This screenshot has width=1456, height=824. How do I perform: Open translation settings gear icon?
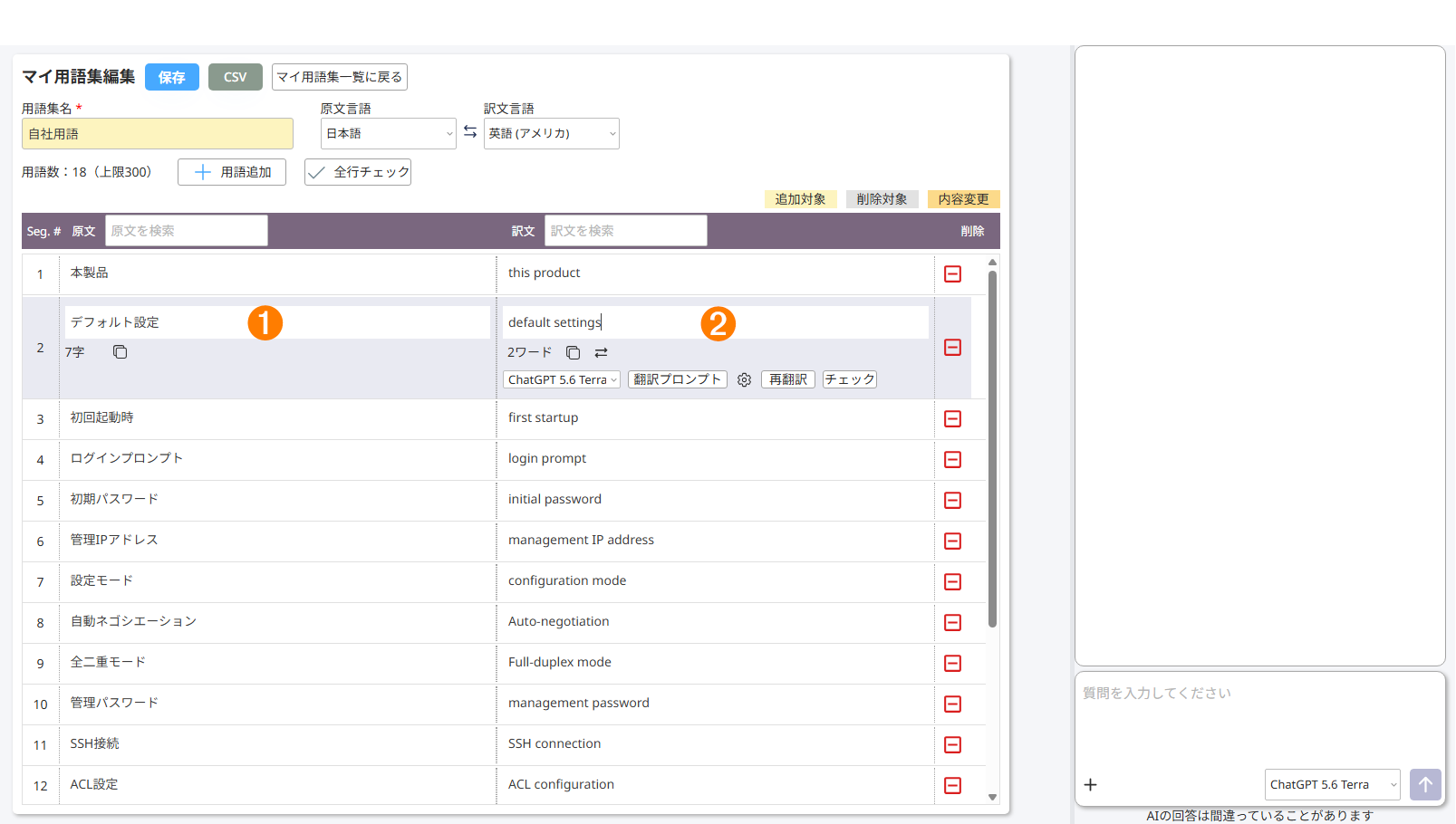(744, 380)
